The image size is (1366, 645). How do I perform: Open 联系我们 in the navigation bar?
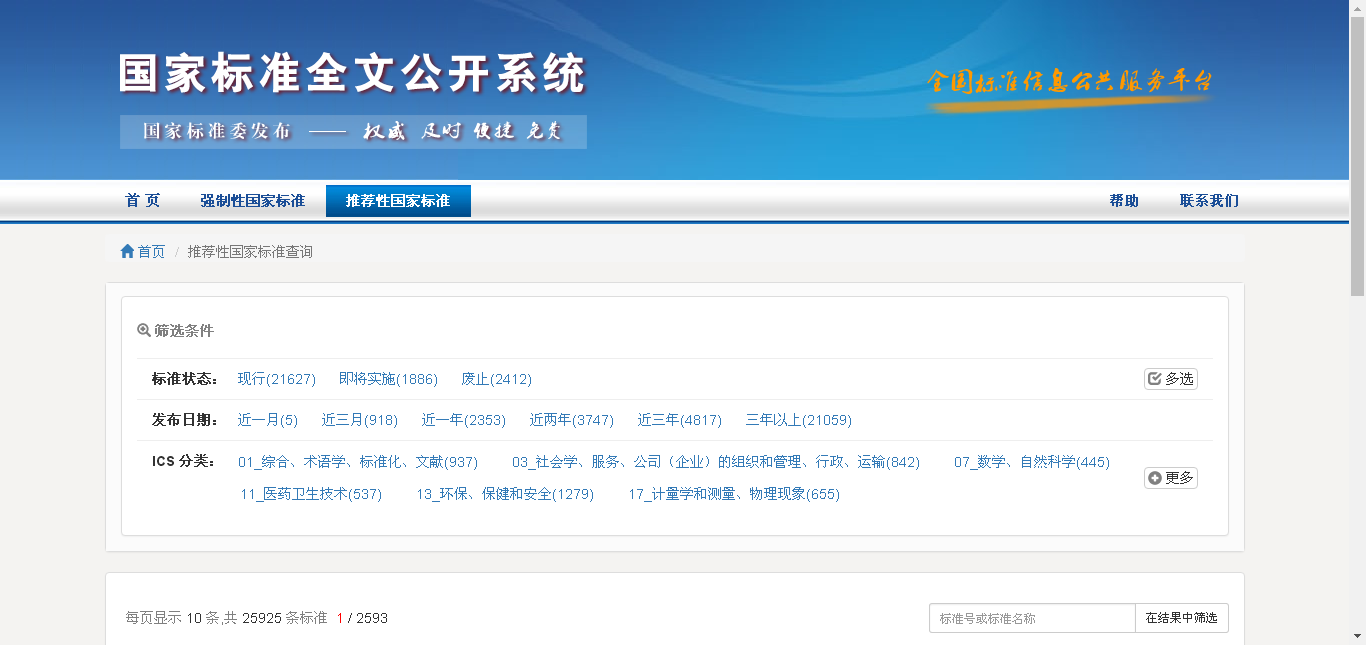[x=1209, y=200]
